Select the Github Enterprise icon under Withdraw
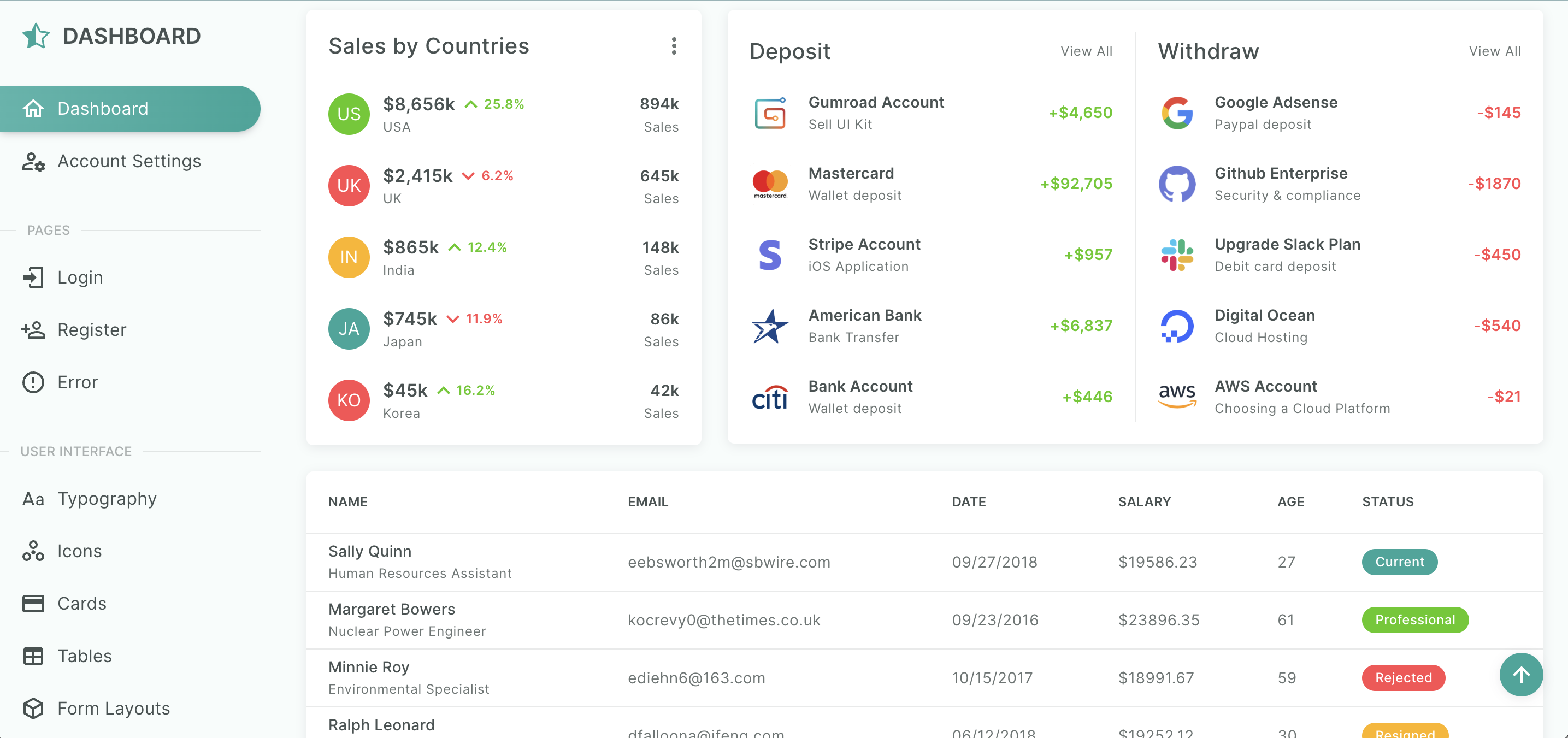1568x738 pixels. (x=1177, y=183)
